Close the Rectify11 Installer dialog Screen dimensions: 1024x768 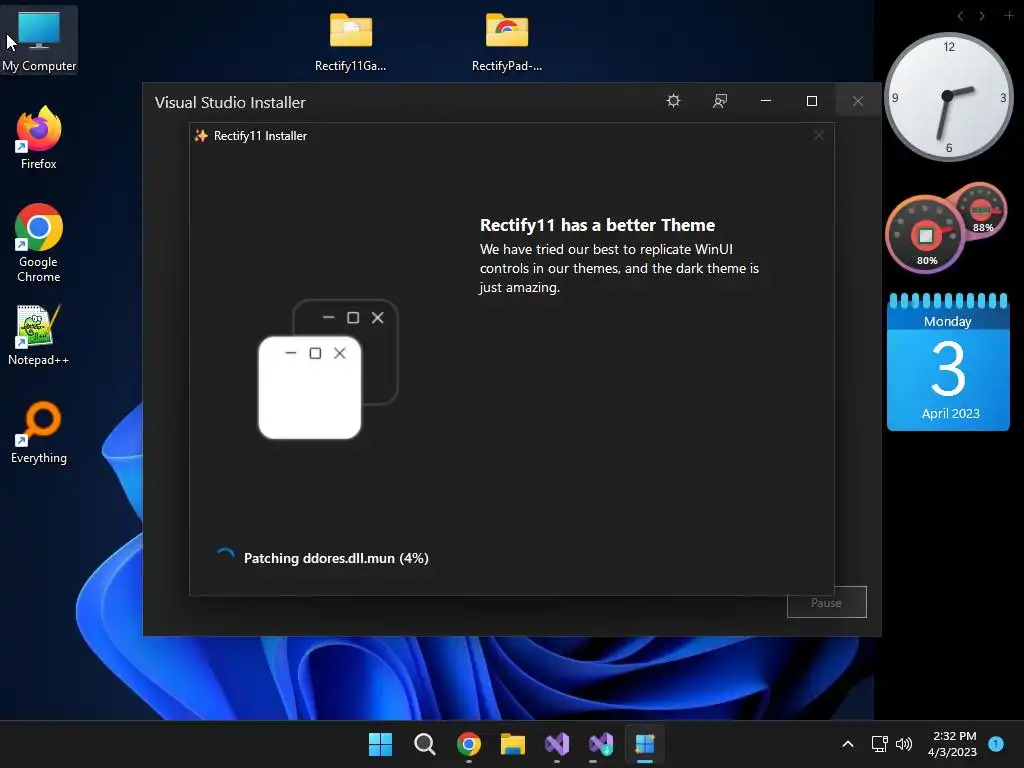[x=819, y=135]
